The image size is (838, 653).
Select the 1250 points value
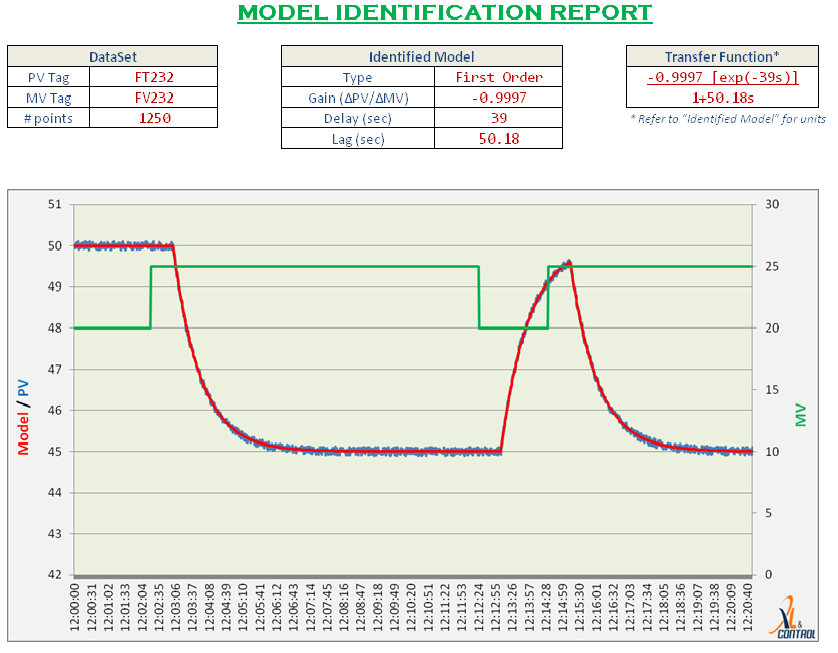coord(154,118)
